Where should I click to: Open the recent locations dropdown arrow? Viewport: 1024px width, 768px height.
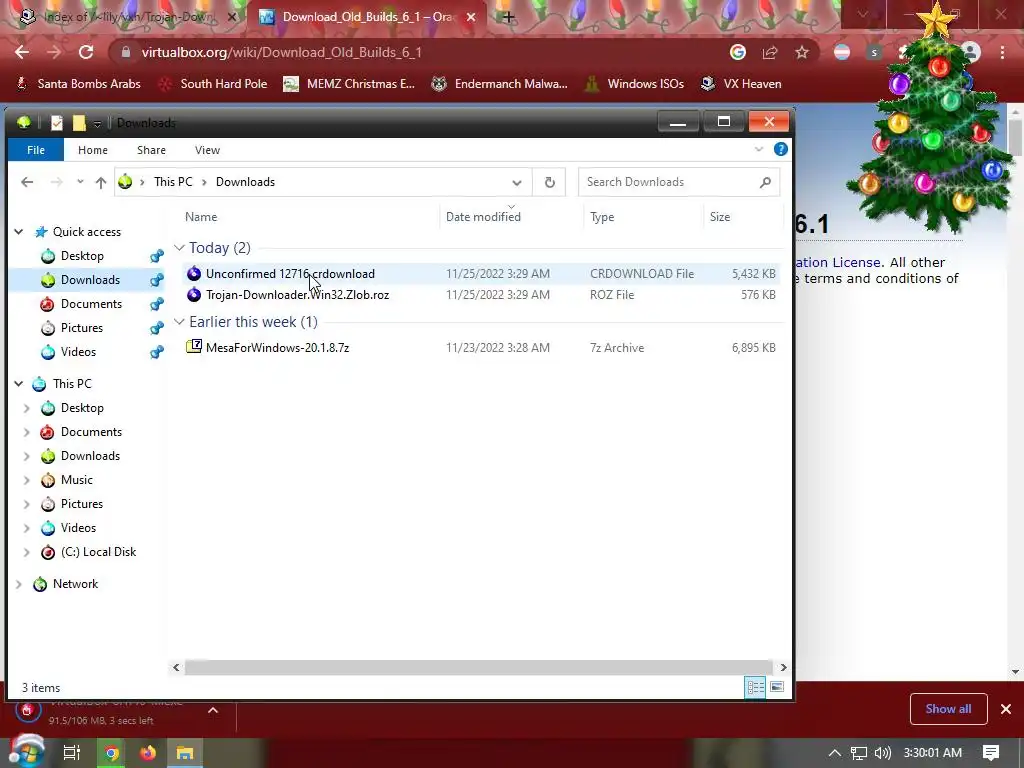coord(80,182)
